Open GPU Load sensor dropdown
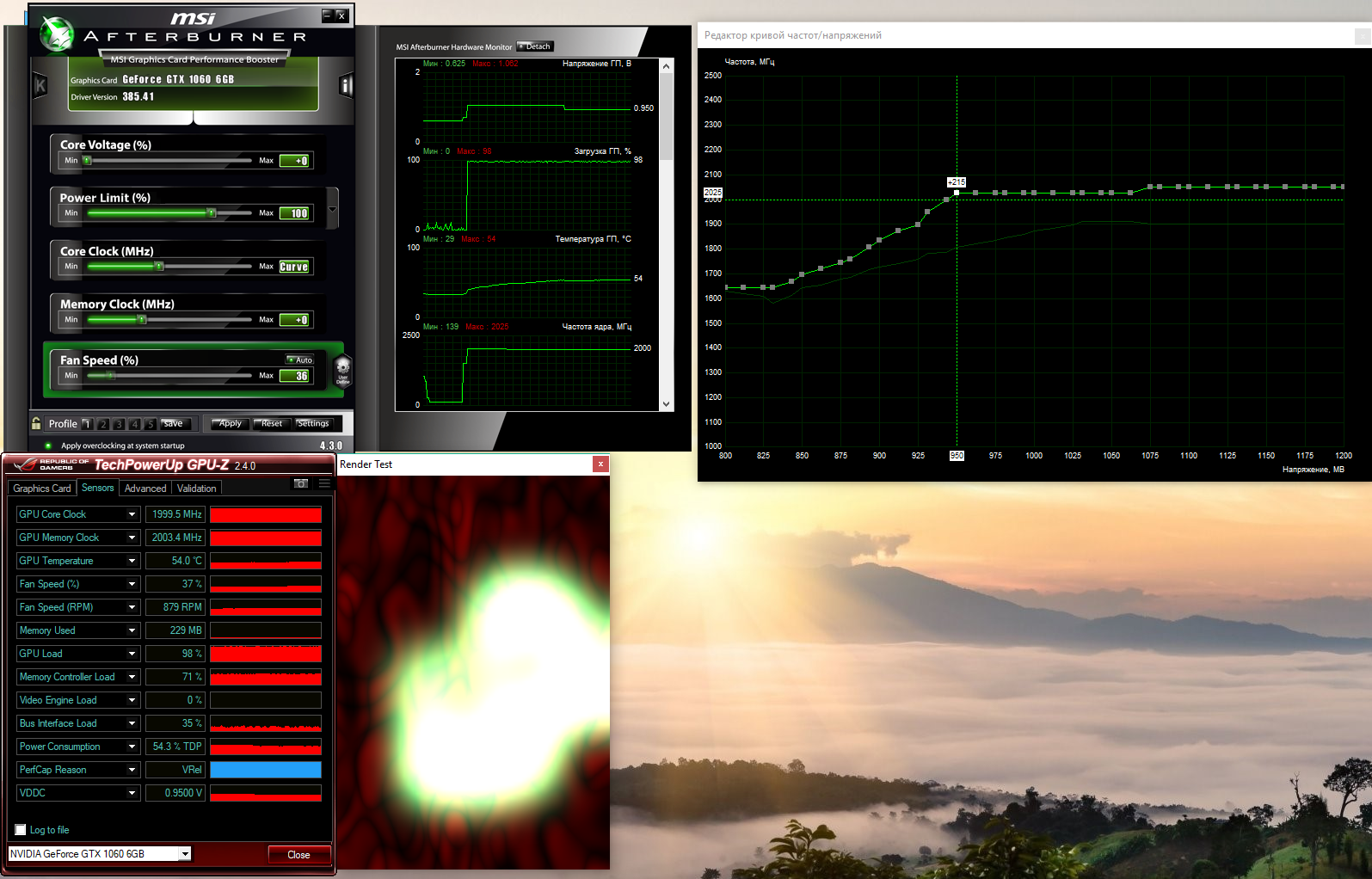This screenshot has width=1372, height=879. pos(132,654)
